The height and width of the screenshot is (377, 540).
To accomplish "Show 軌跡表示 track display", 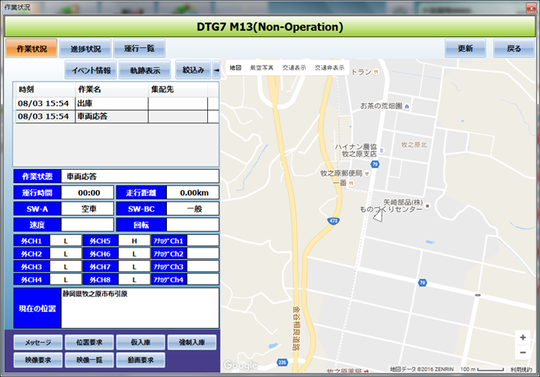I will click(145, 70).
